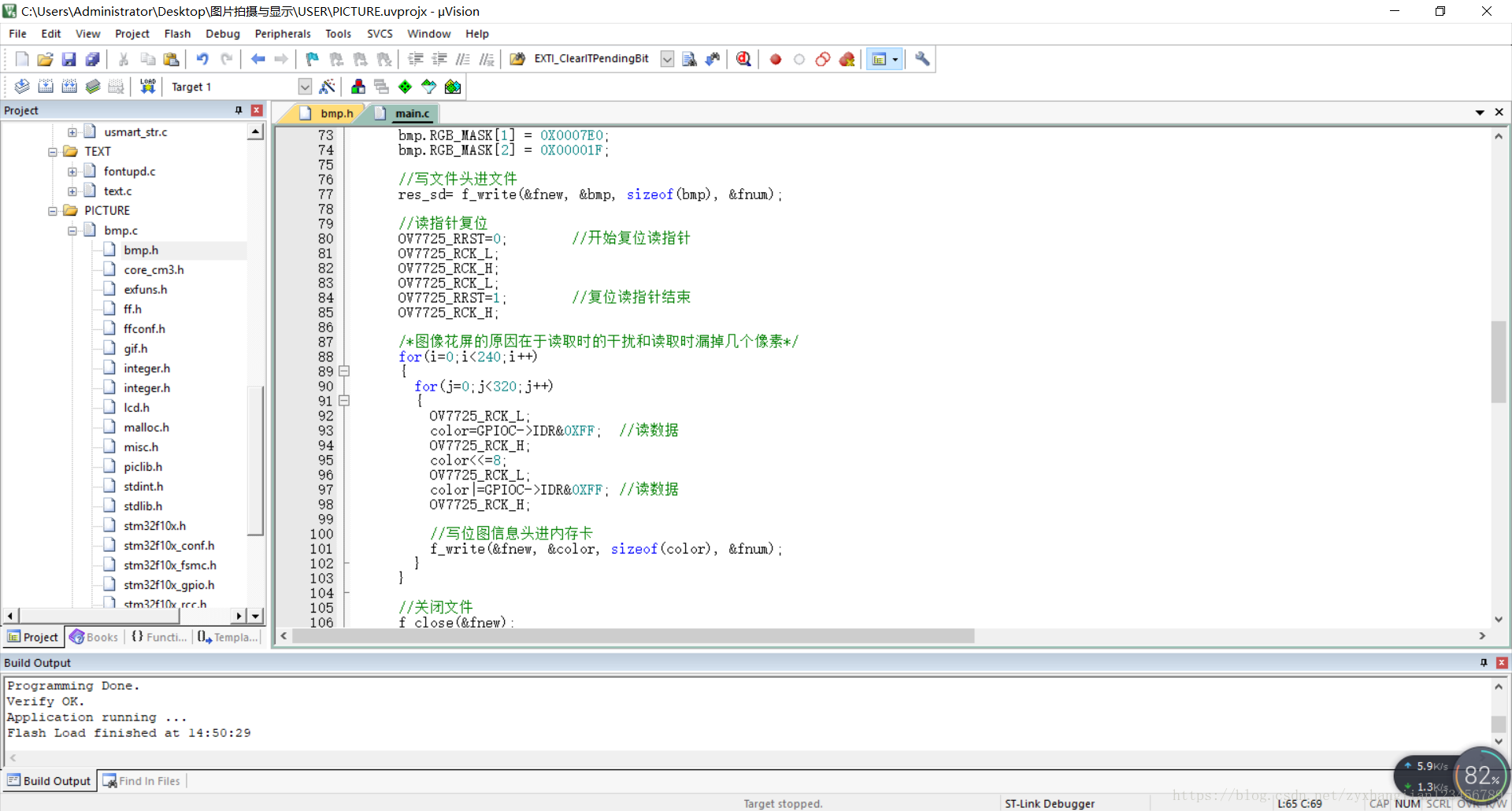This screenshot has width=1512, height=811.
Task: Click the Batch Build icon
Action: tap(93, 87)
